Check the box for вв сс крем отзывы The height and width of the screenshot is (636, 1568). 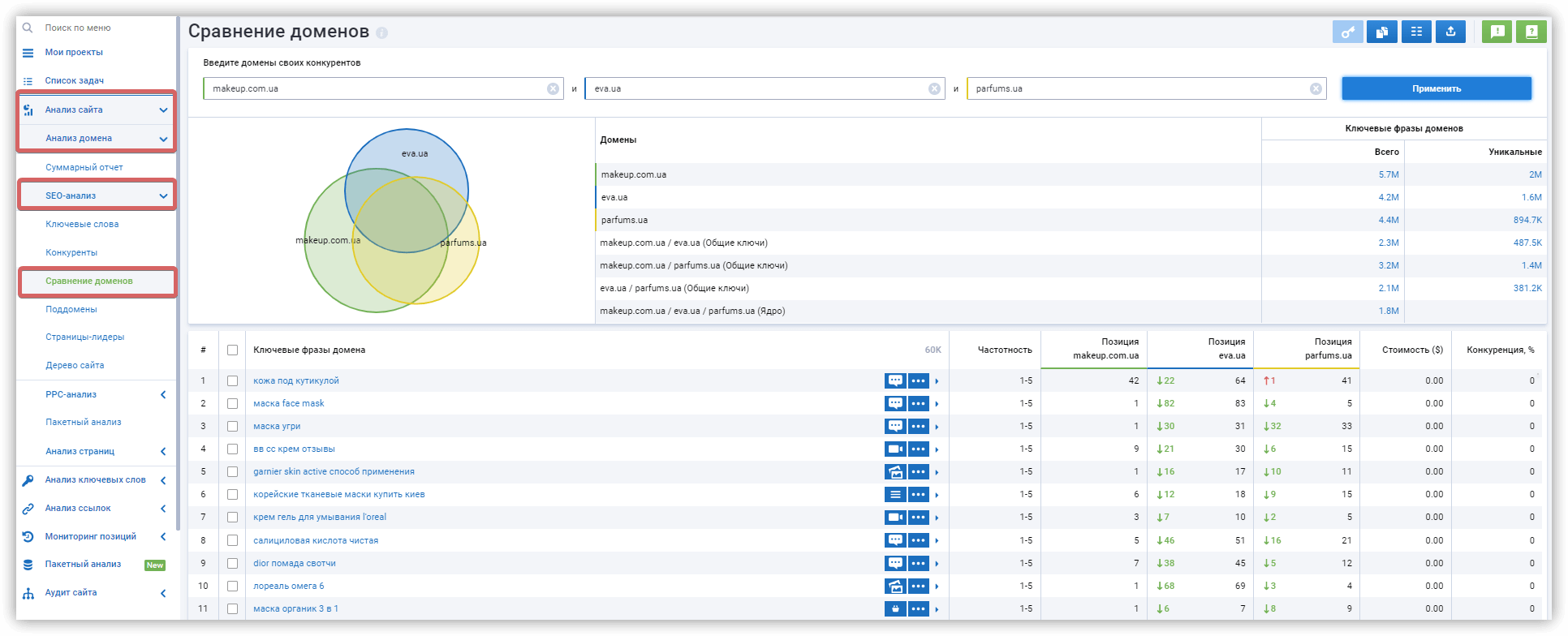[x=233, y=449]
